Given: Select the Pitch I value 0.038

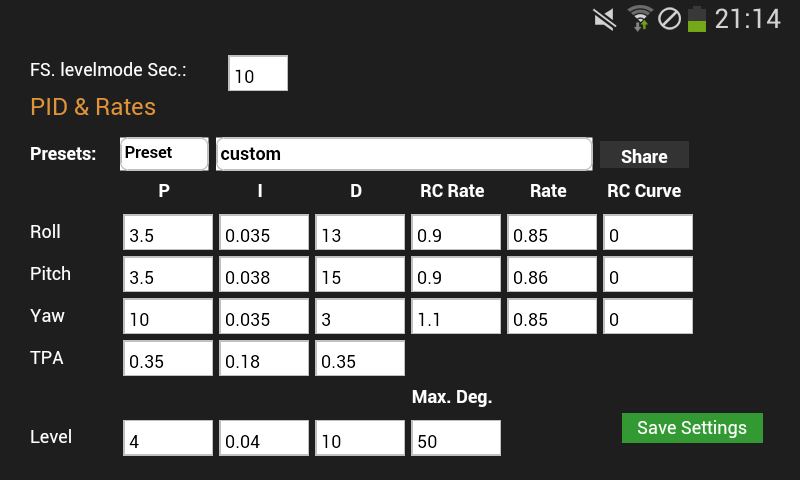Looking at the screenshot, I should [x=264, y=275].
